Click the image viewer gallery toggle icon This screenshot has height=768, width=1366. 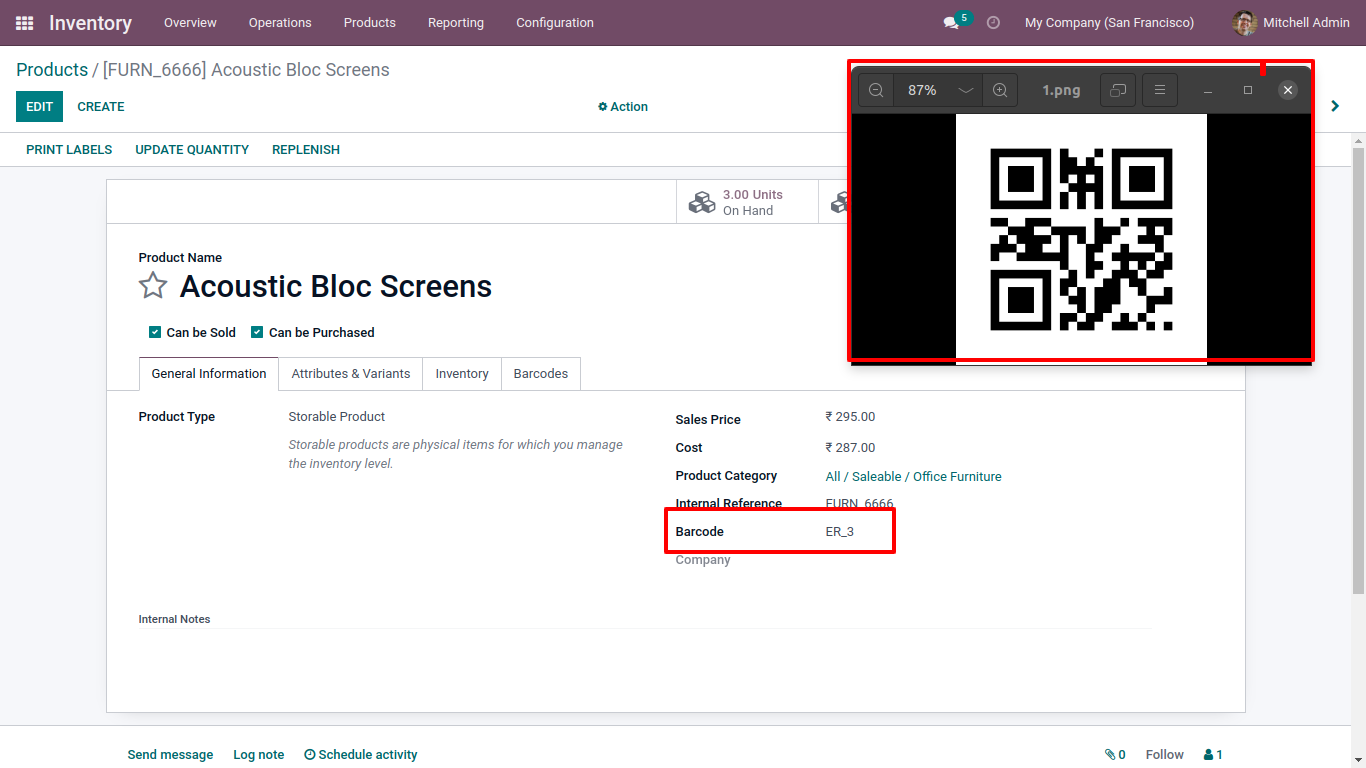click(1118, 90)
